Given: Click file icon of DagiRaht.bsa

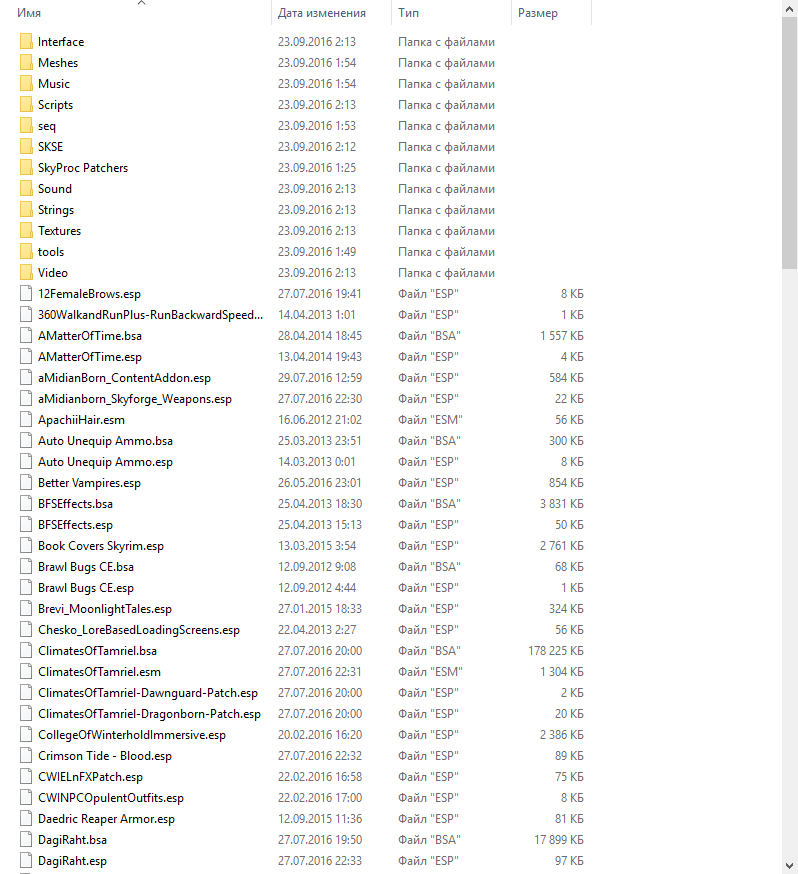Looking at the screenshot, I should click(26, 840).
